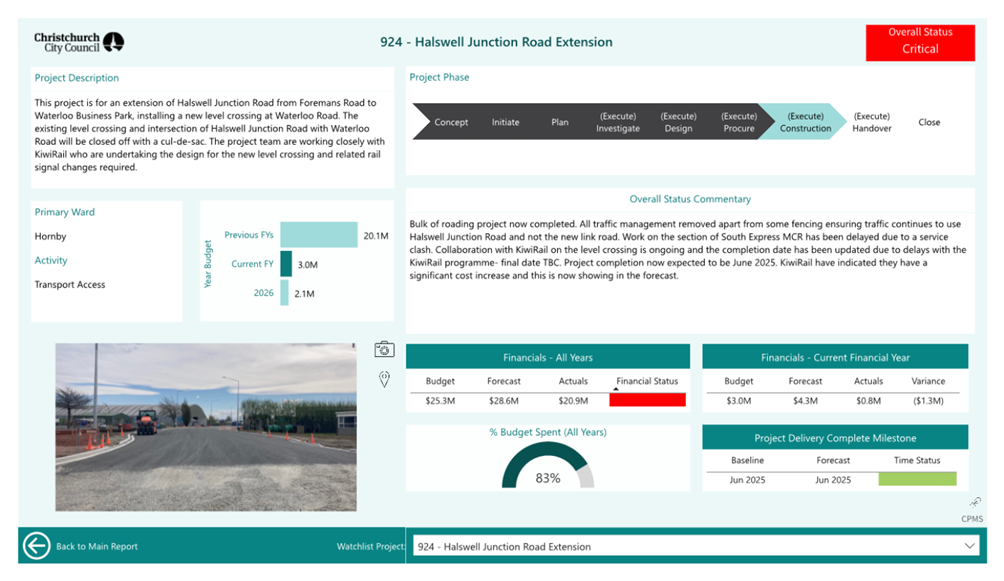Click the Back to Main Report link
The image size is (1004, 581).
[x=97, y=547]
